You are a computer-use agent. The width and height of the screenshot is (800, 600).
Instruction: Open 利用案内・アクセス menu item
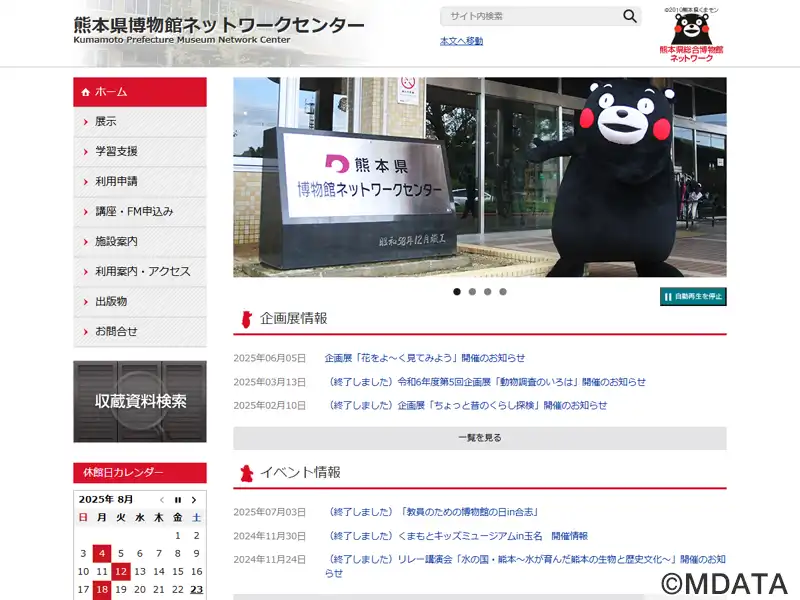(x=140, y=271)
